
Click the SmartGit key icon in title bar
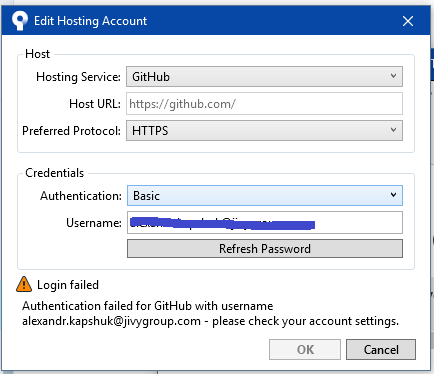pyautogui.click(x=20, y=21)
